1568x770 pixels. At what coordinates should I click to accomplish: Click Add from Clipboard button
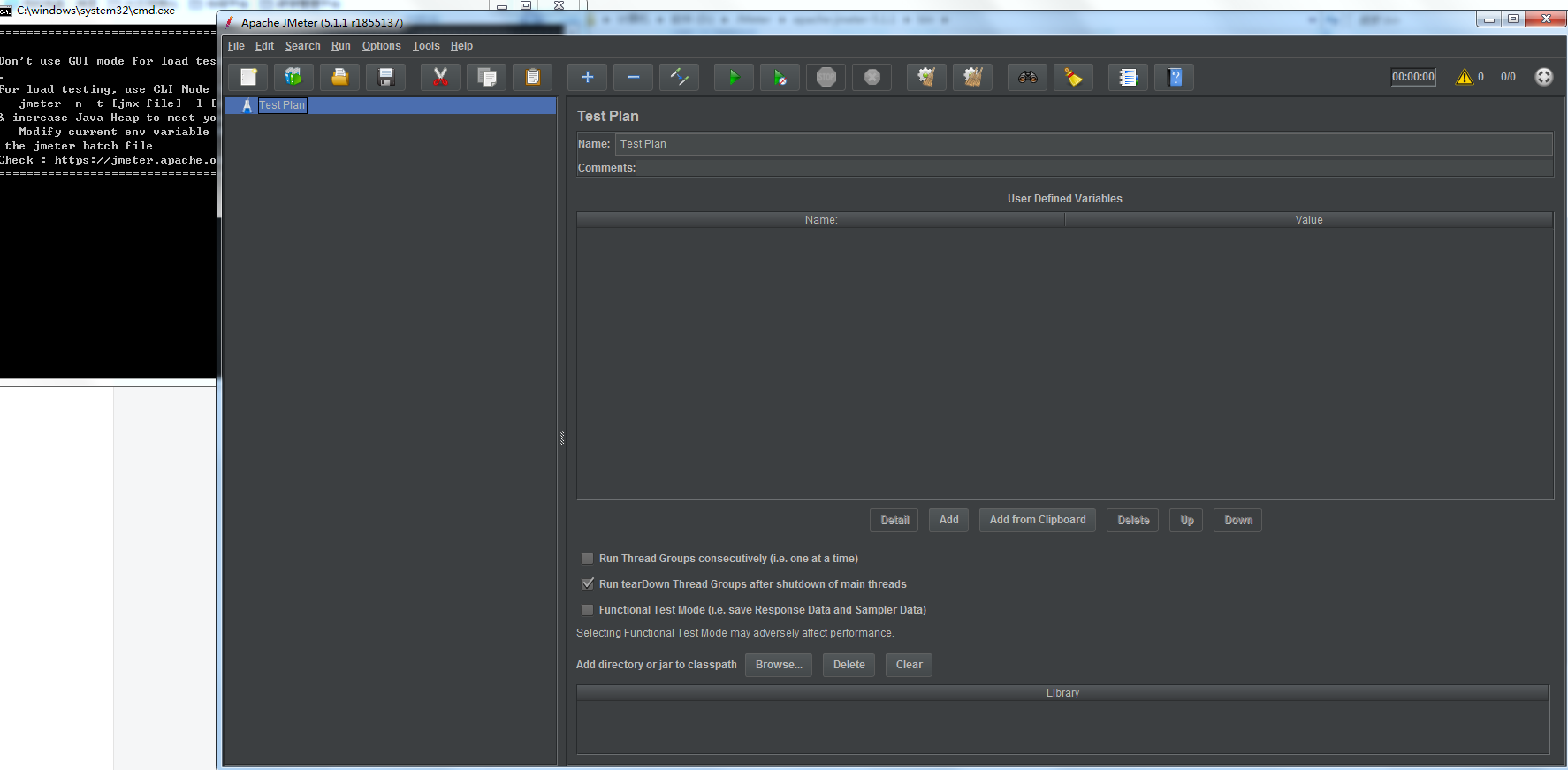click(1038, 520)
